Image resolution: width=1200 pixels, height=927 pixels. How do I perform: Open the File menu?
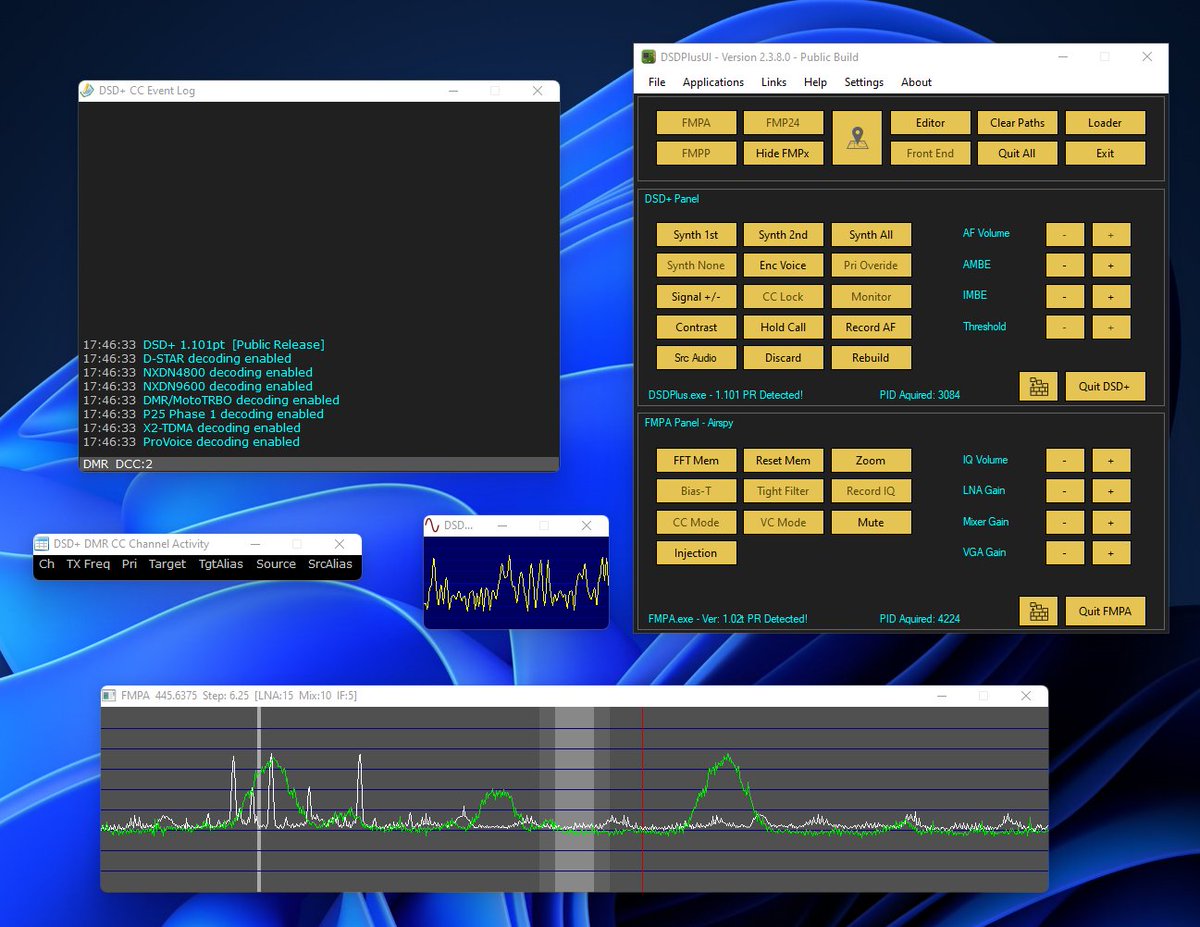pos(657,82)
